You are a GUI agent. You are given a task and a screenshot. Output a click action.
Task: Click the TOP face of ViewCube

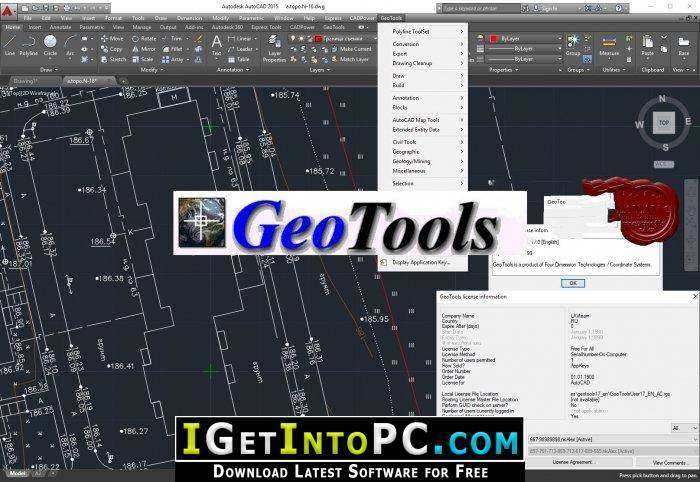[664, 123]
